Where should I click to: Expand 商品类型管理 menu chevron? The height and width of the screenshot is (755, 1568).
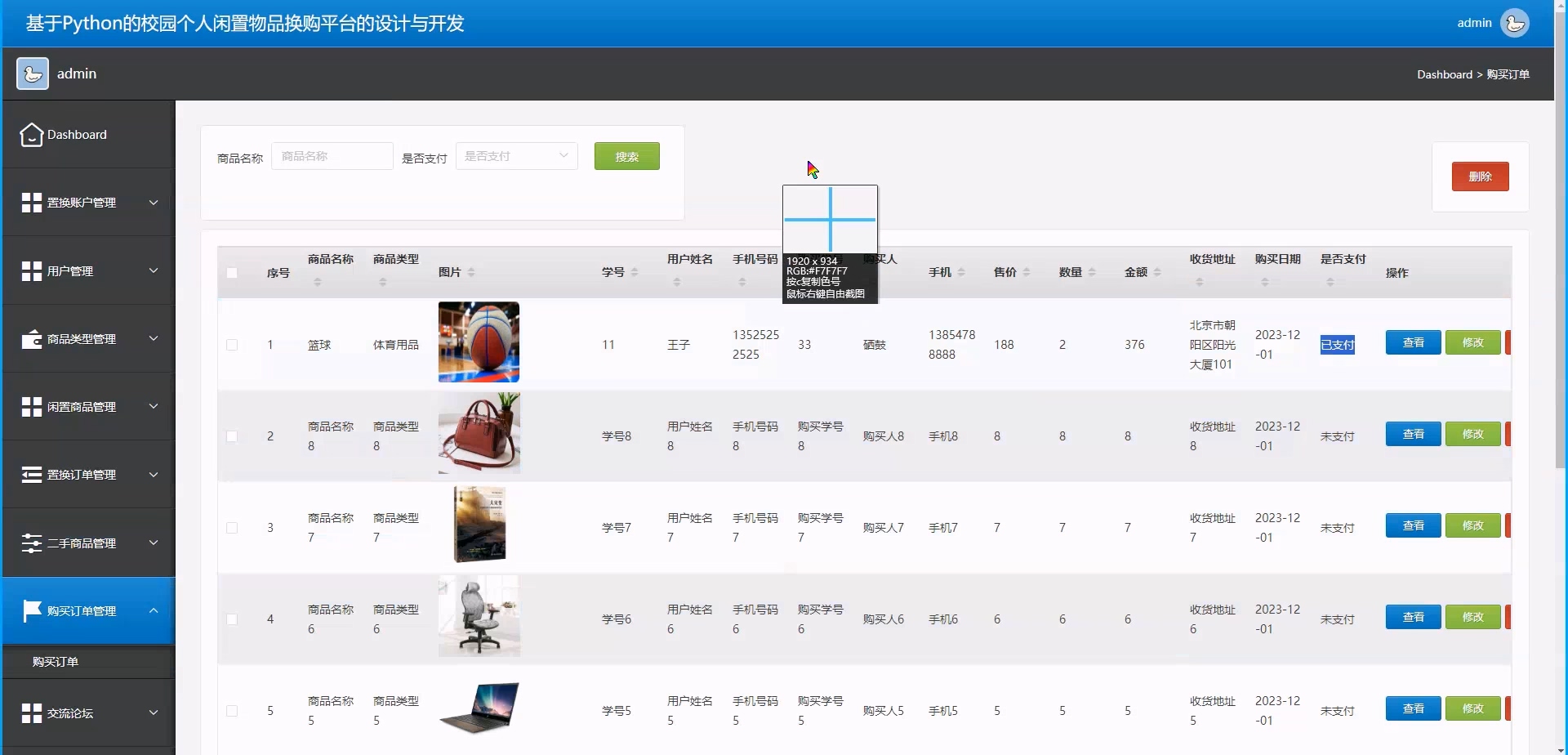(x=153, y=338)
